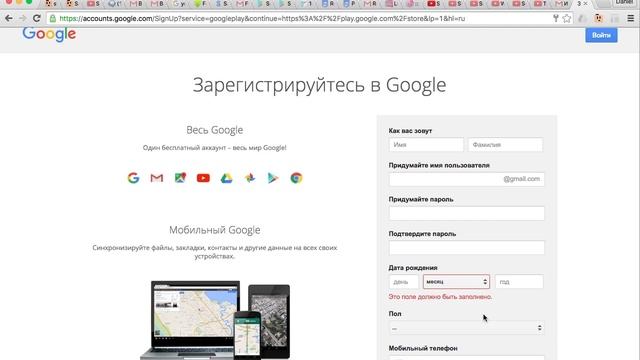Switch to the Google tab labeled y
This screenshot has height=360, width=640.
tap(179, 3)
